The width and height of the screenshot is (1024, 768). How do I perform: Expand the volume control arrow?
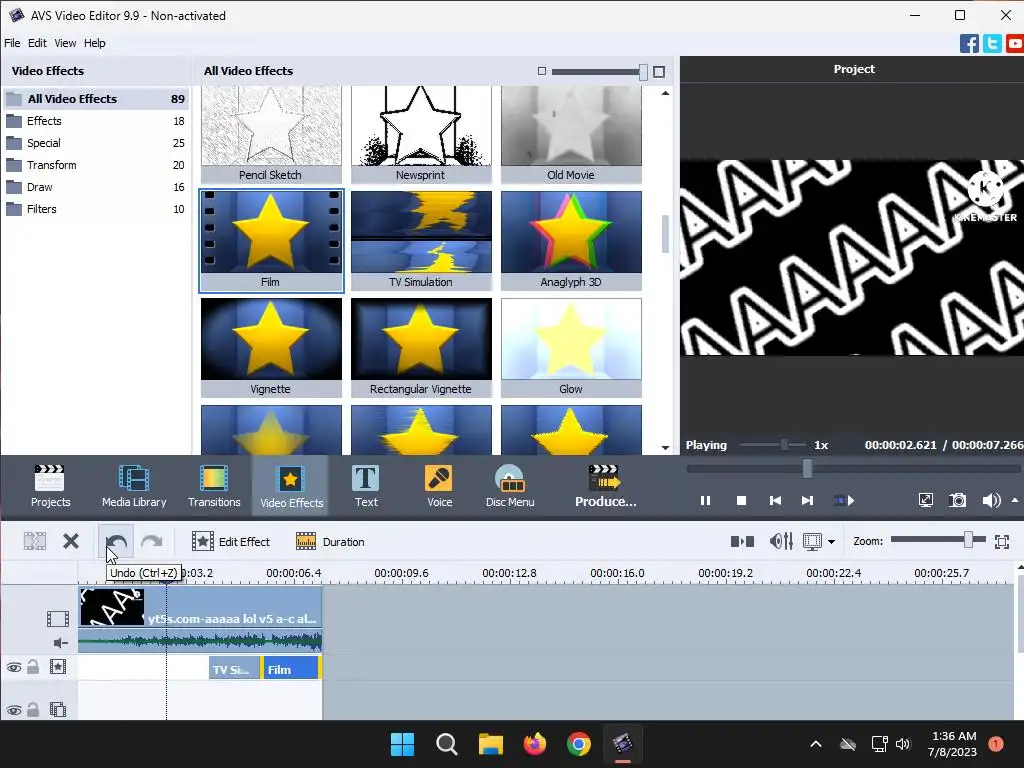1015,500
